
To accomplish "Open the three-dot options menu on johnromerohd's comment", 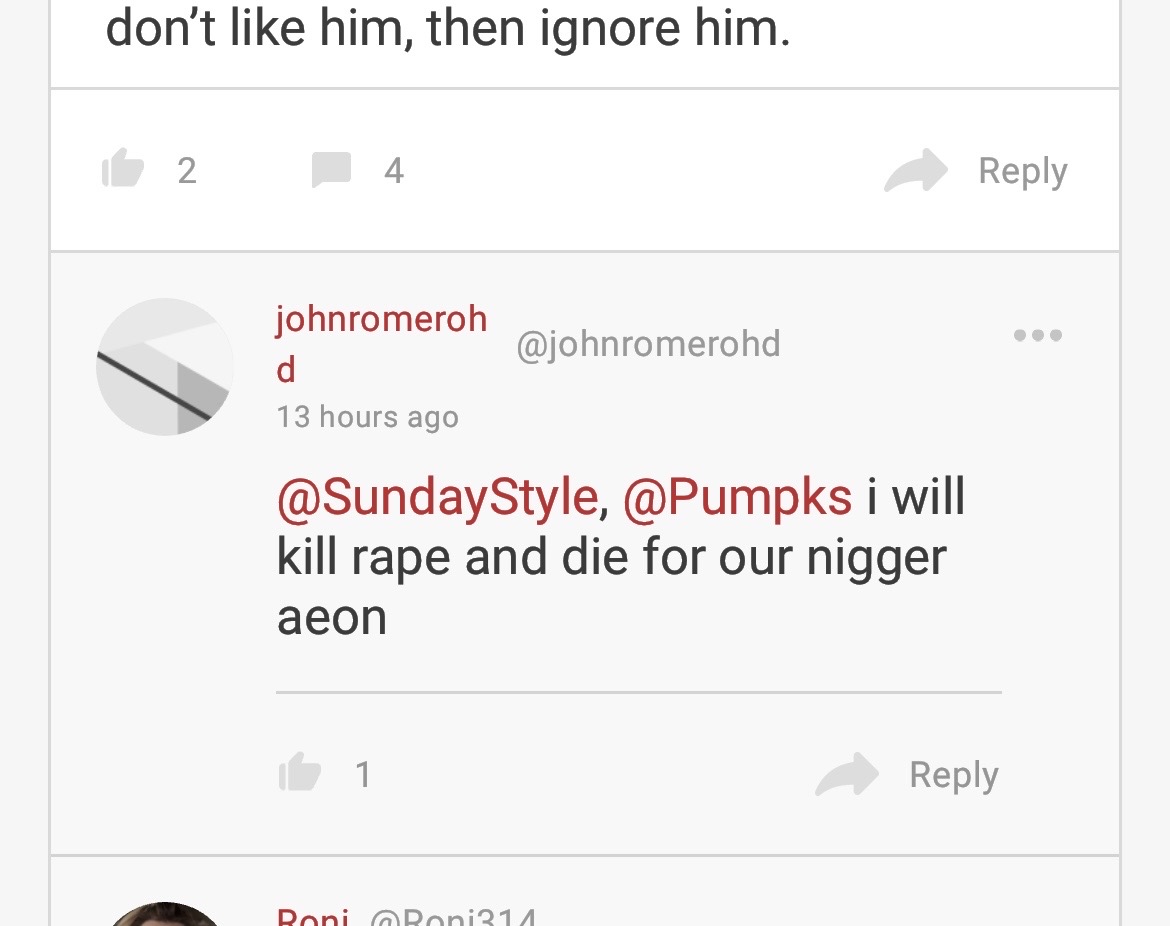I will pos(1037,335).
